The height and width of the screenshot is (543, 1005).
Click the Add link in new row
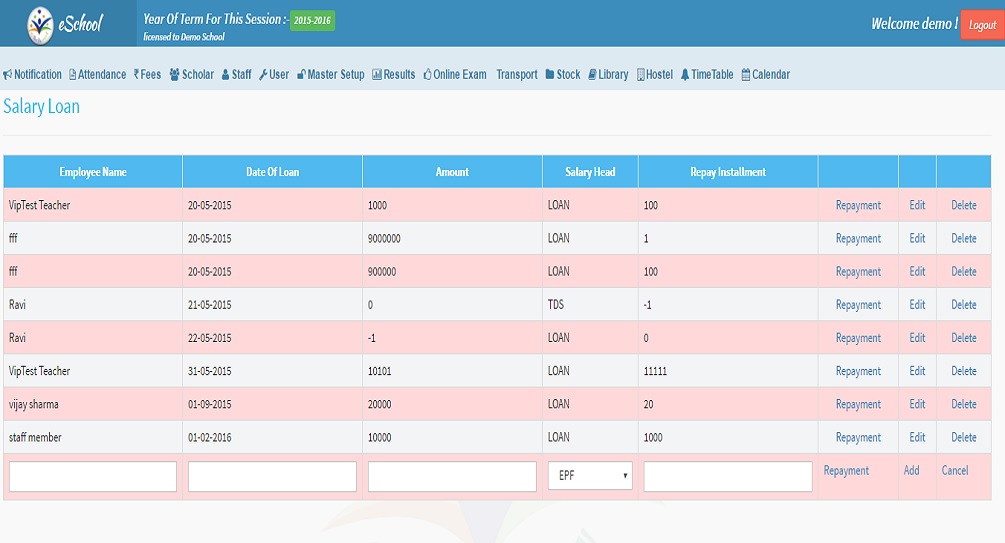coord(911,470)
